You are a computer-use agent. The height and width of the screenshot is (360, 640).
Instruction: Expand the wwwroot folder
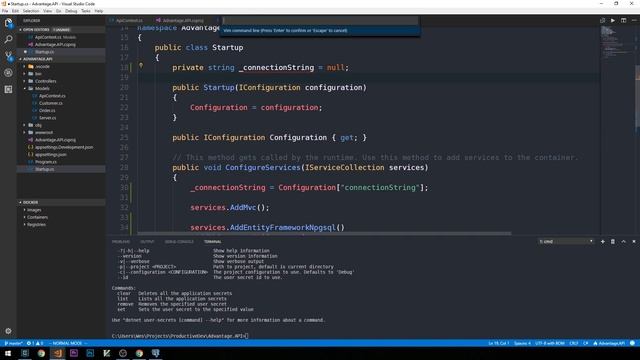click(x=61, y=133)
